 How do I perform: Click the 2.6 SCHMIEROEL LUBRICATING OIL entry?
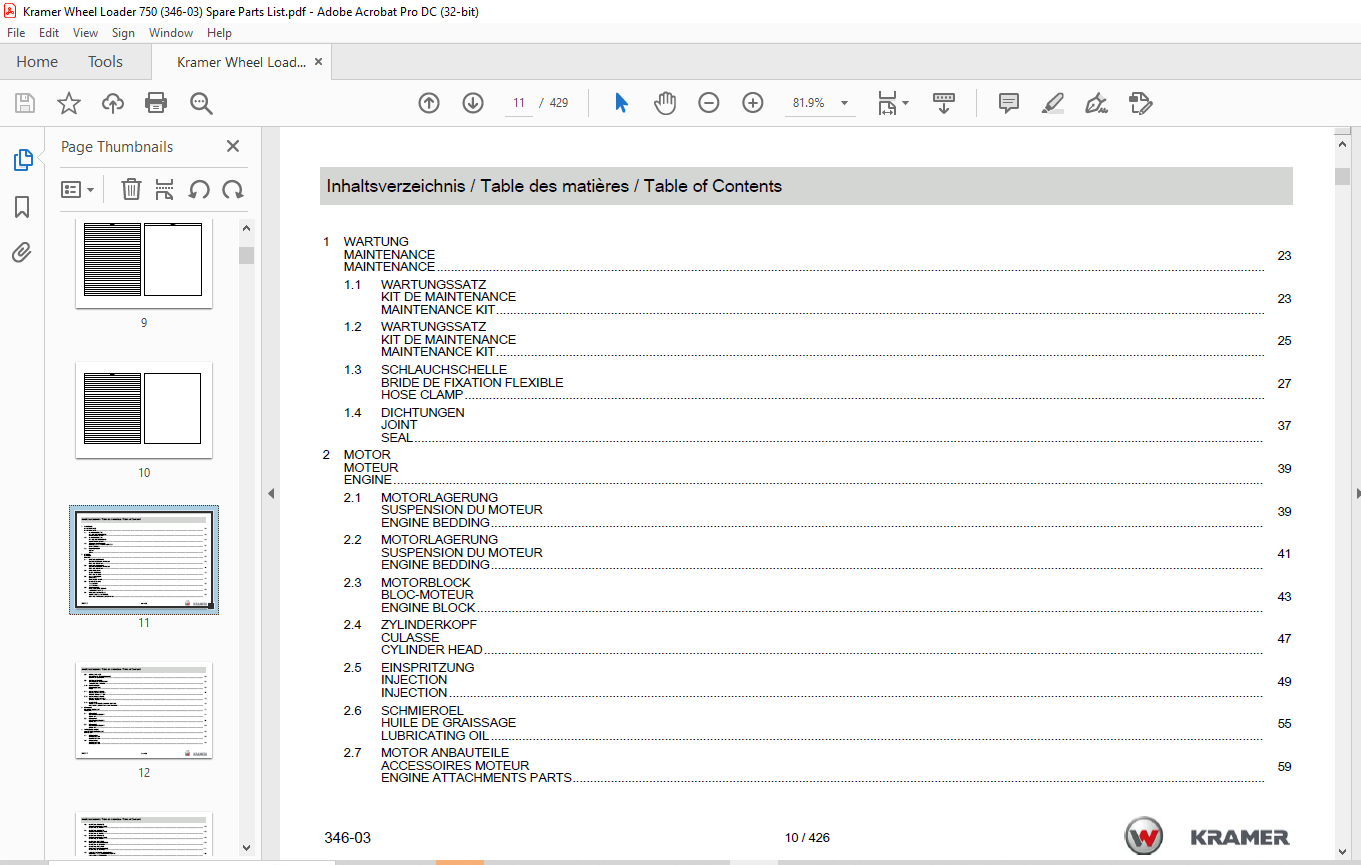[817, 723]
